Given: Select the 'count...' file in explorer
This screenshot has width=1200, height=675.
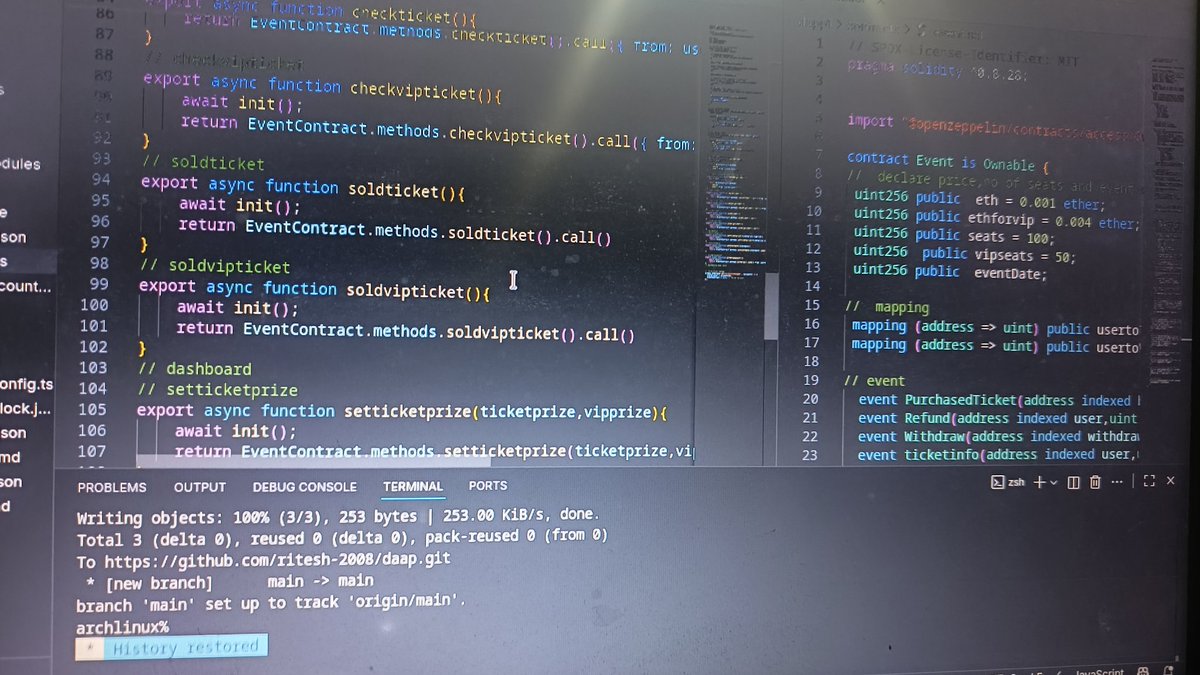Looking at the screenshot, I should (x=26, y=286).
